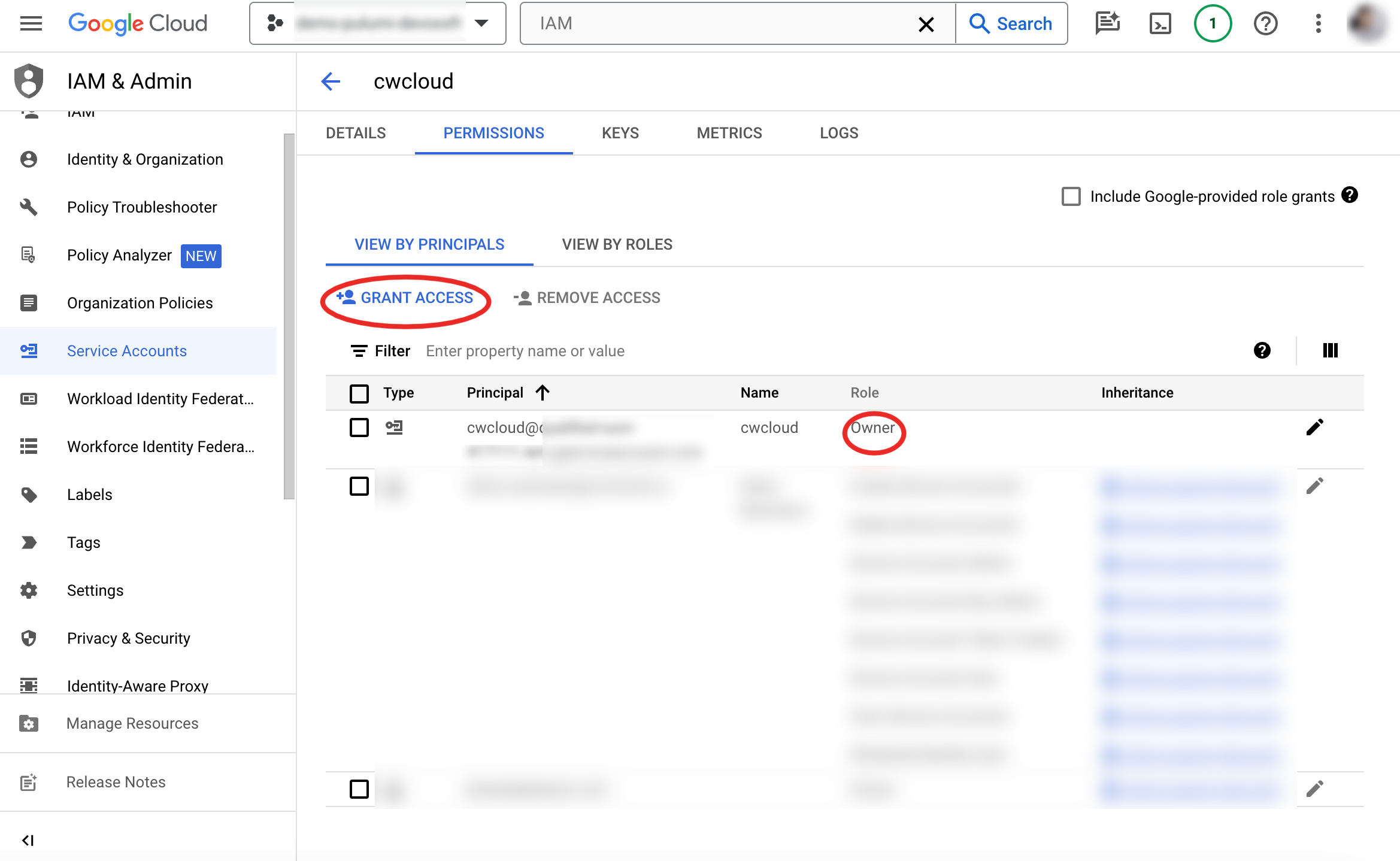Open column display options icon
This screenshot has width=1400, height=861.
(1330, 350)
